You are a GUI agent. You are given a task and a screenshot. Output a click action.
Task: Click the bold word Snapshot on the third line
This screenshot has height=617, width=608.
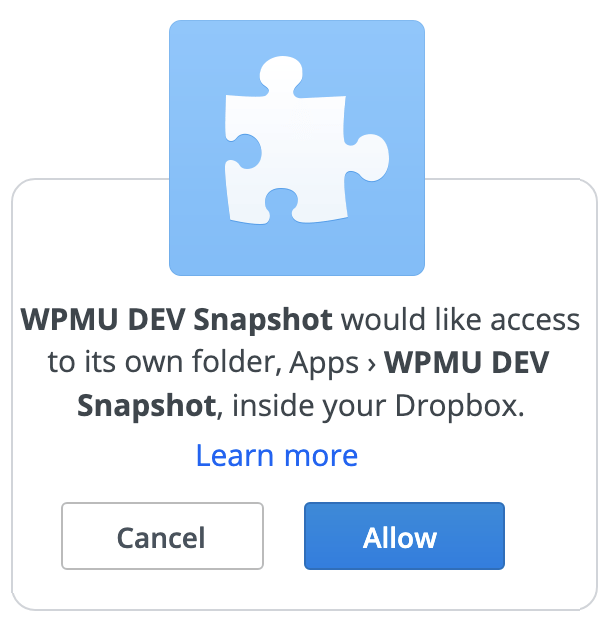146,406
